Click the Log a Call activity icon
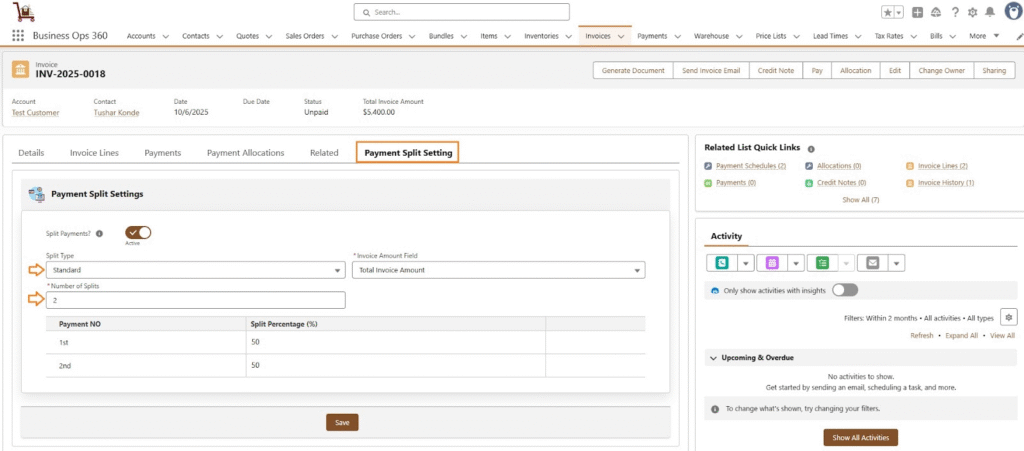Viewport: 1024px width, 451px height. tap(722, 263)
